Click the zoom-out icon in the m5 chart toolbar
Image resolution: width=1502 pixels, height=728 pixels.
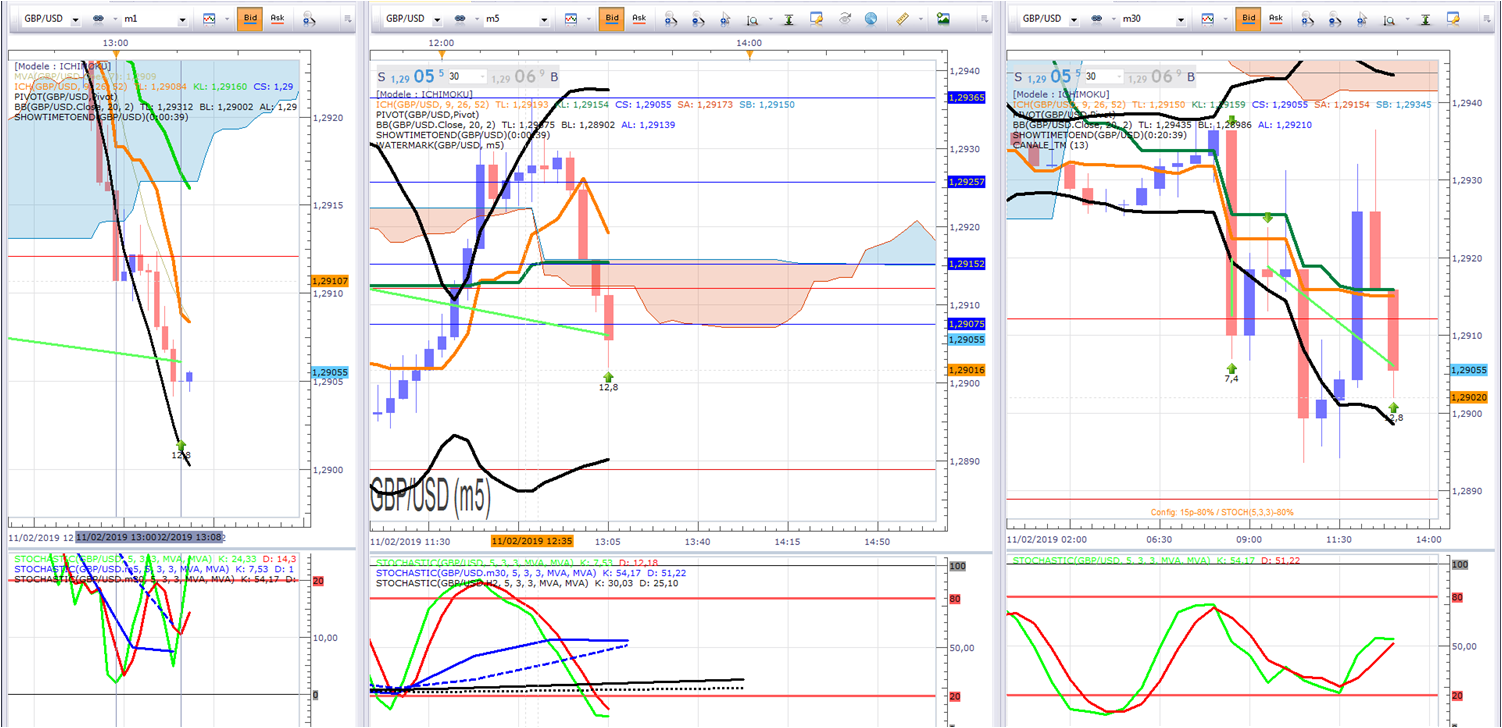tap(696, 19)
